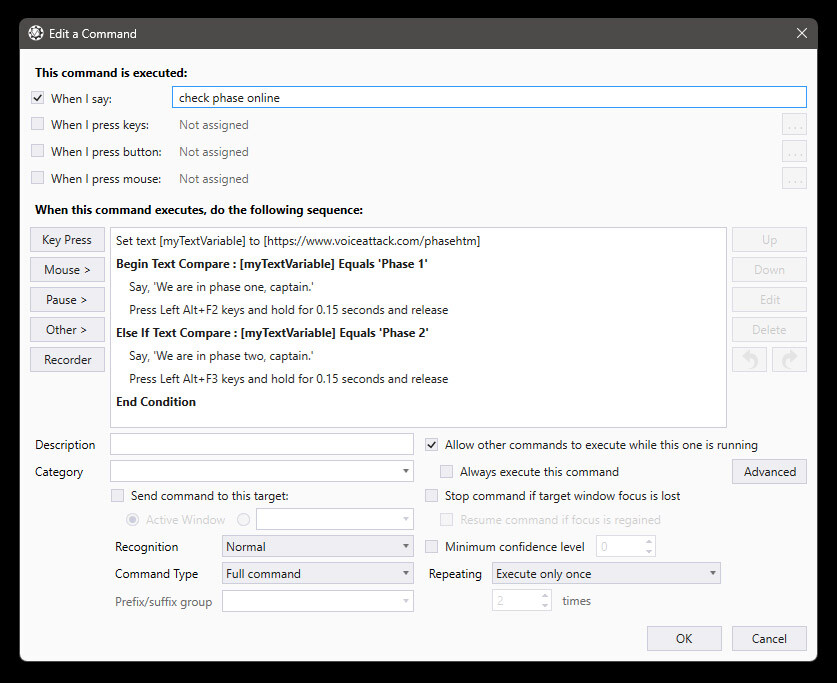
Task: Open the Other actions menu
Action: coord(67,329)
